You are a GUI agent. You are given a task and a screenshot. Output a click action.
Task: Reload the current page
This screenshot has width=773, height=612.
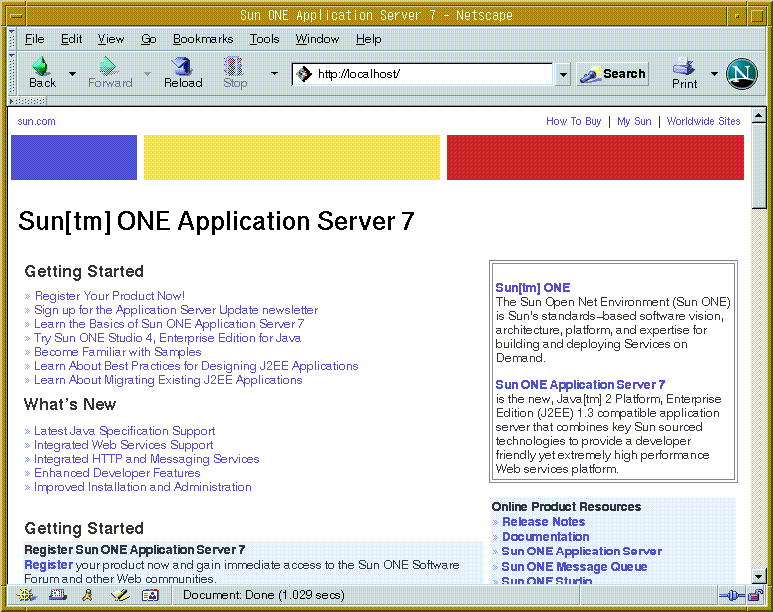pos(183,72)
